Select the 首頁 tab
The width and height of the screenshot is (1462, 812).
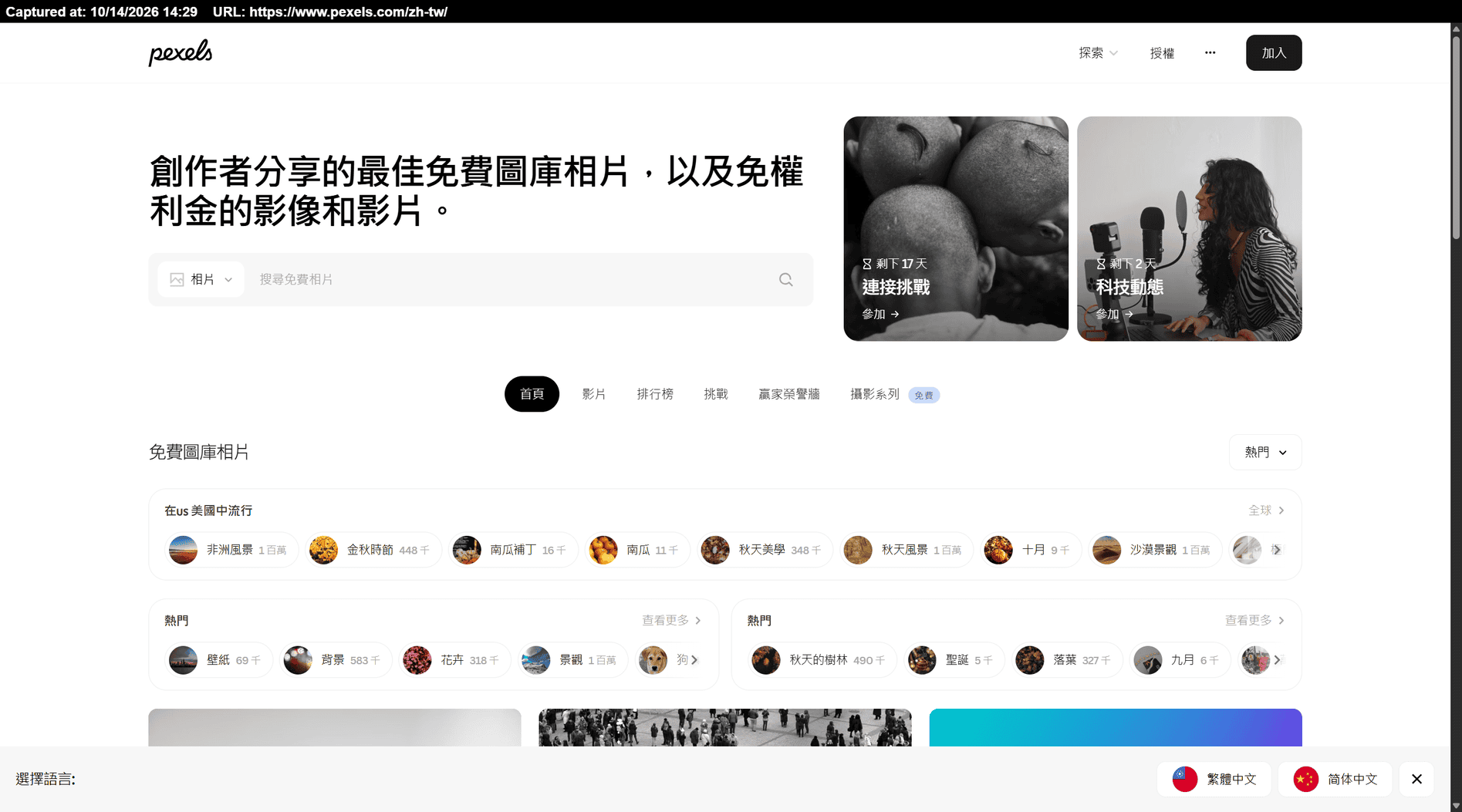tap(532, 394)
